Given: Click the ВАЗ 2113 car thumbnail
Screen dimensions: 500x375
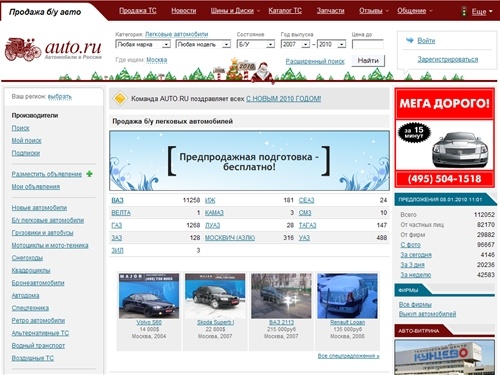Looking at the screenshot, I should (x=281, y=296).
